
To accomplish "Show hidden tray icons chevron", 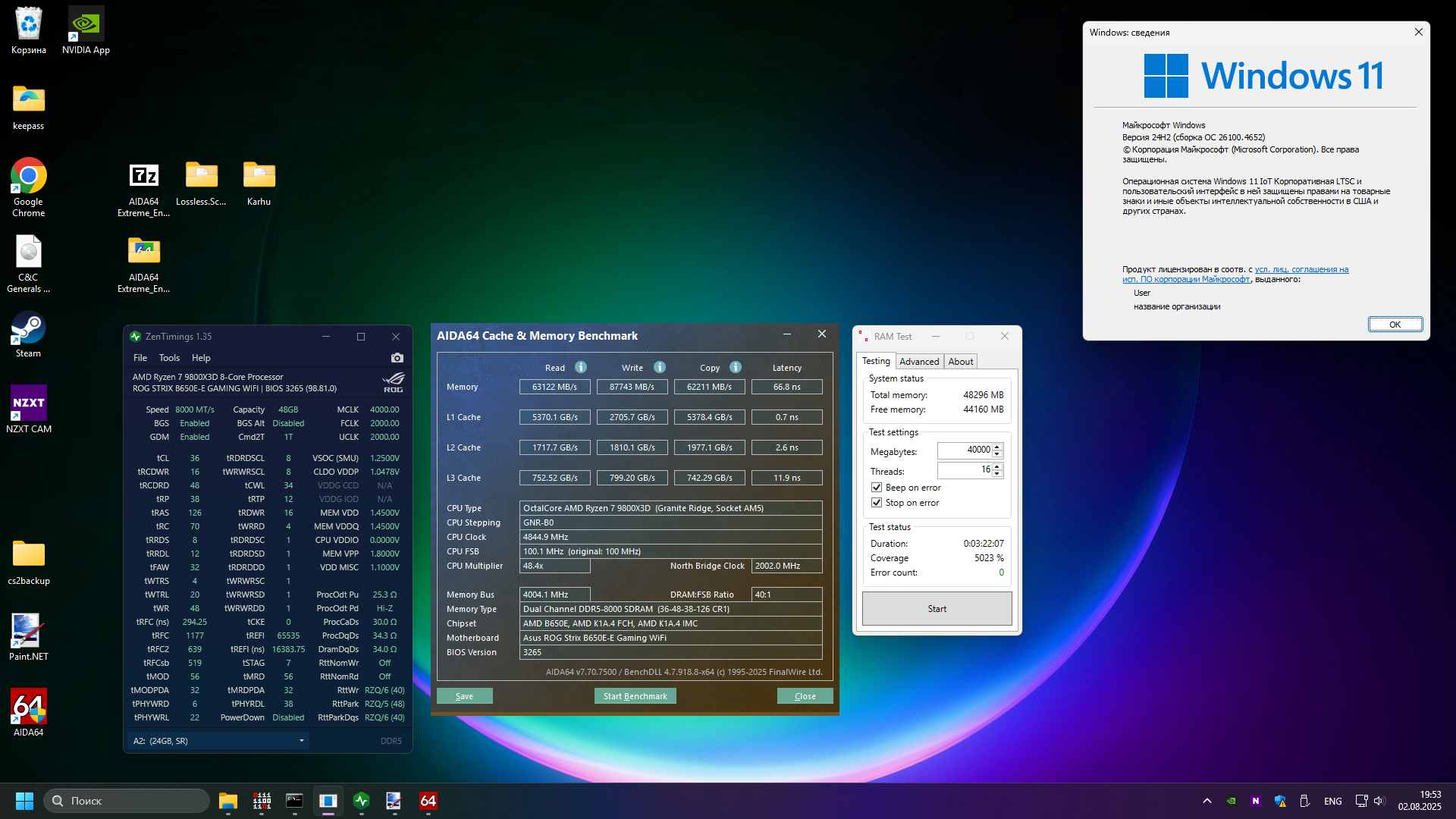I will pos(1207,801).
